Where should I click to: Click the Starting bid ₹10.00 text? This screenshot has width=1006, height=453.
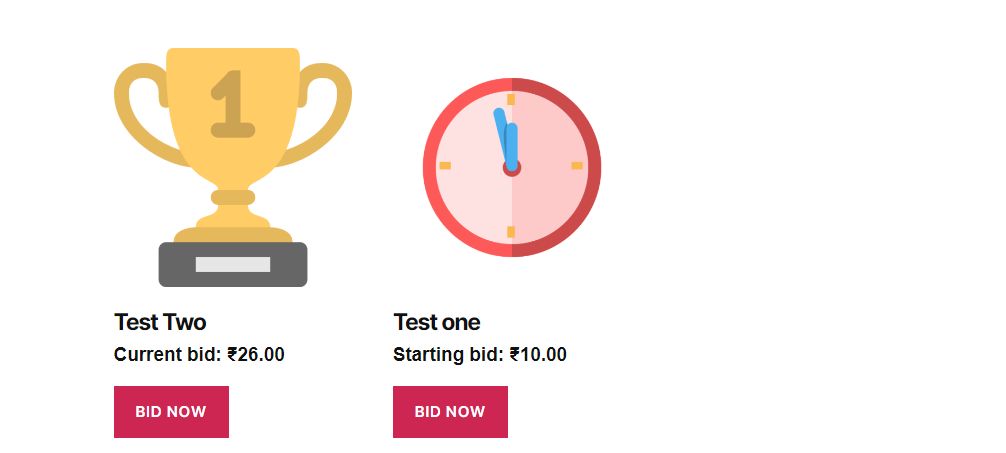[x=480, y=354]
